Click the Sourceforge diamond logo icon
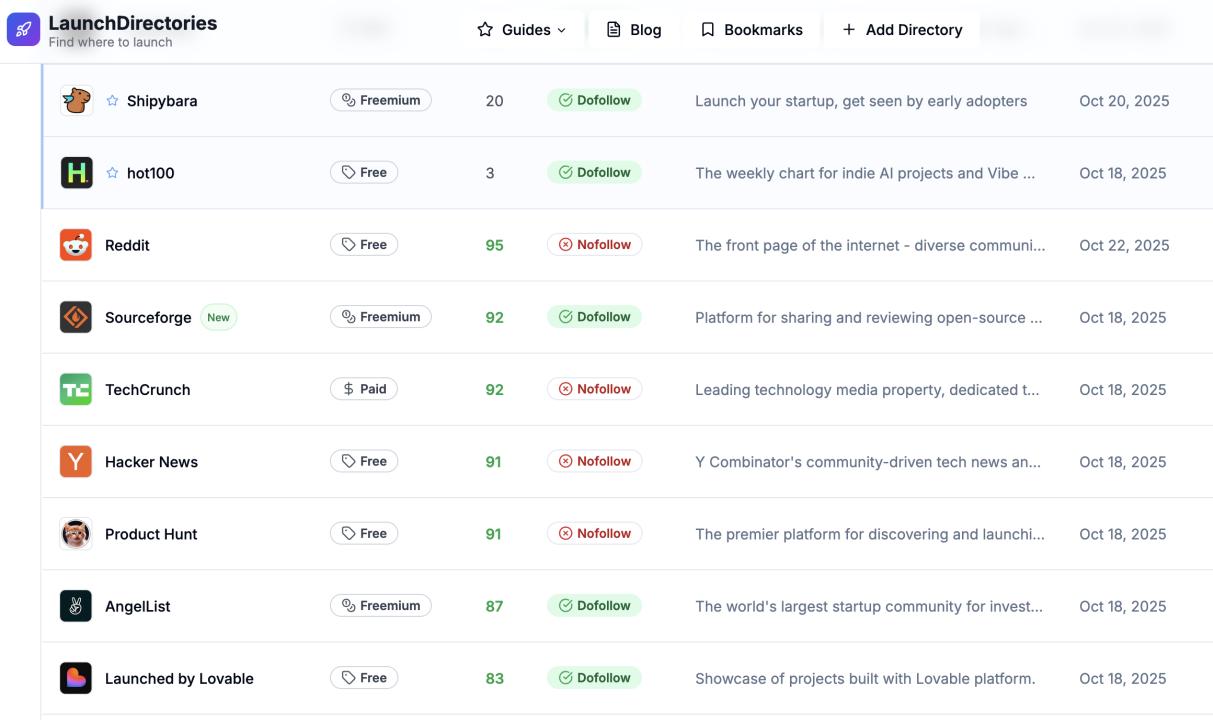 coord(76,317)
